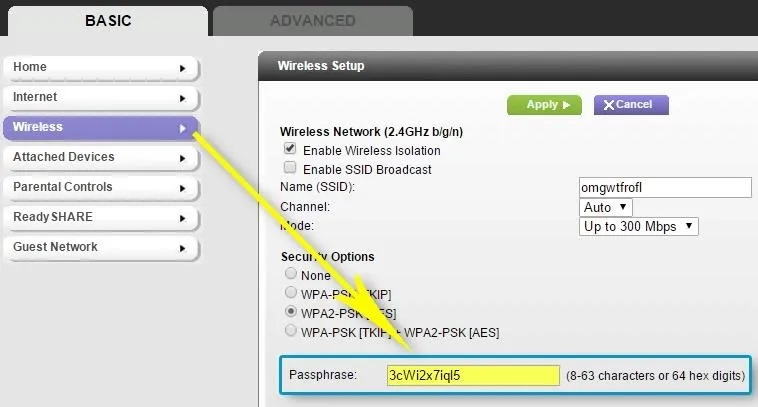This screenshot has width=758, height=407.
Task: Click arrow icon next to Guest Network
Action: click(x=183, y=248)
